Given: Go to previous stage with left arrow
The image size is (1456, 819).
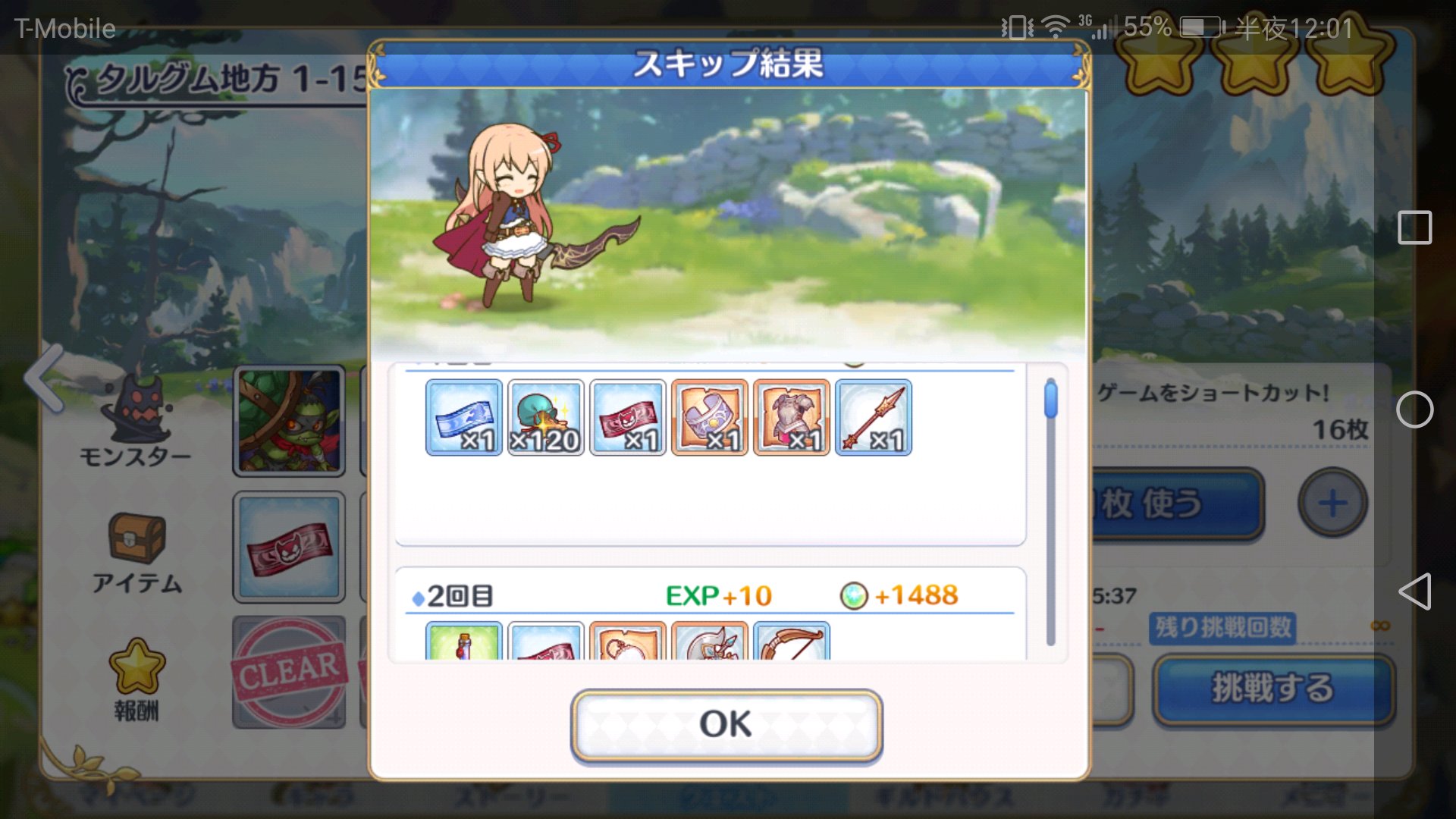Looking at the screenshot, I should 44,377.
